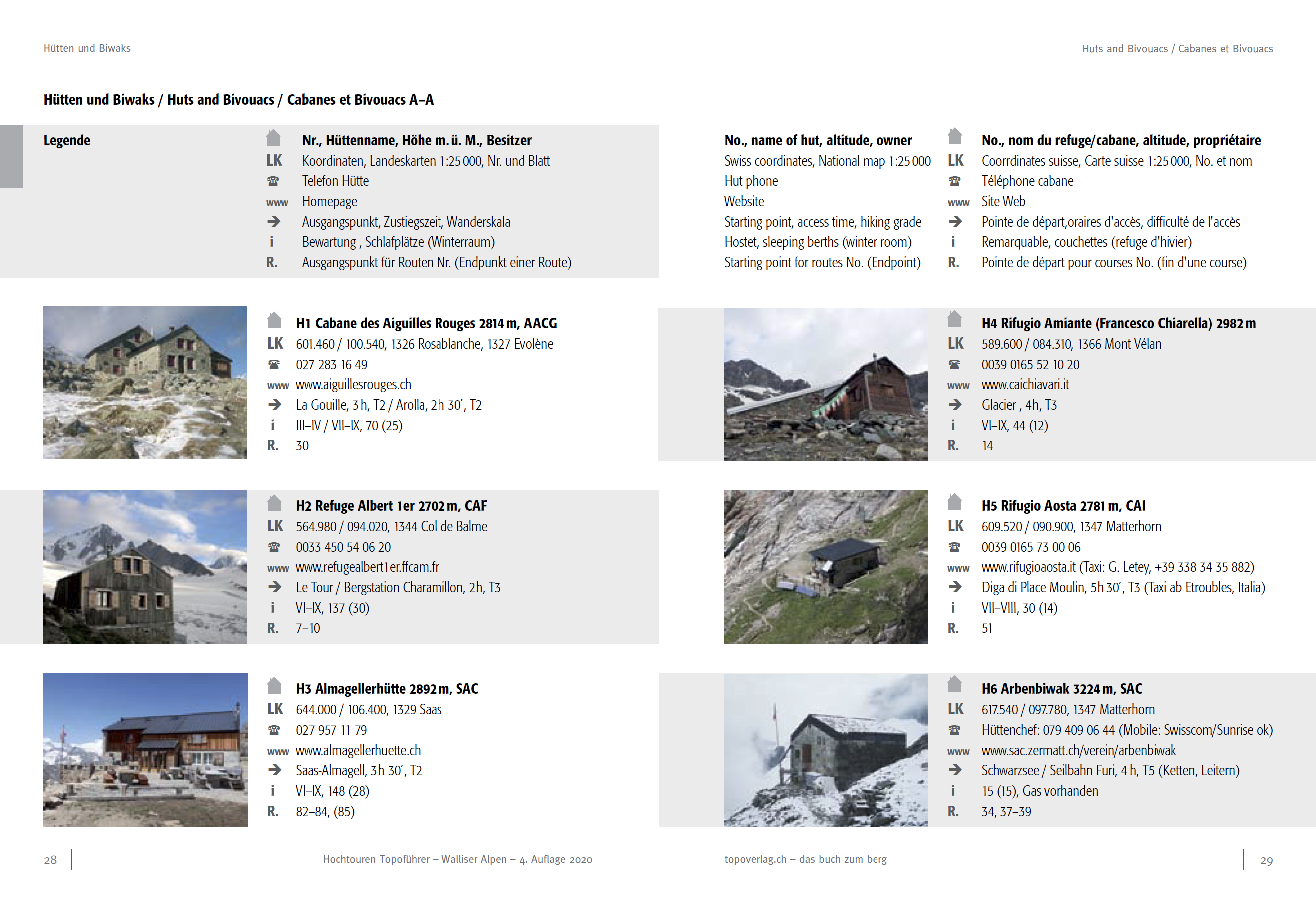This screenshot has height=911, width=1316.
Task: Click the Legende label
Action: tap(67, 140)
